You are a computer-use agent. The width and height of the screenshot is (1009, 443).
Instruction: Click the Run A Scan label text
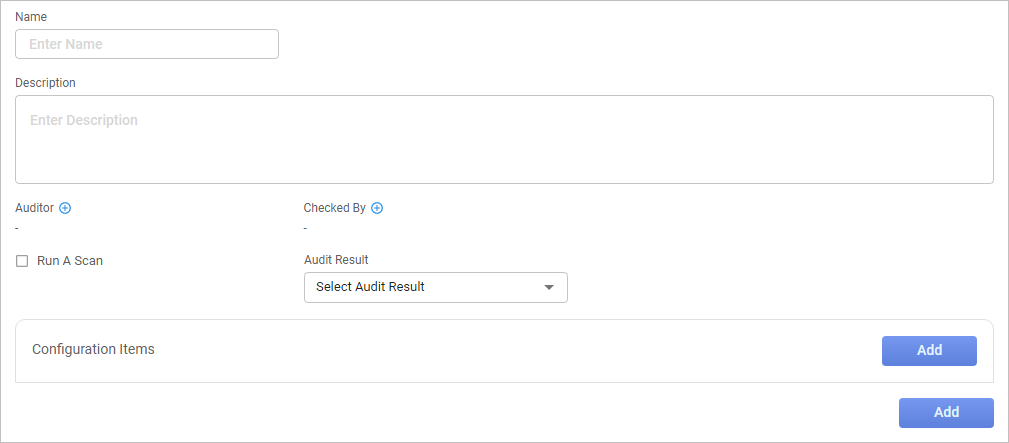coord(70,261)
